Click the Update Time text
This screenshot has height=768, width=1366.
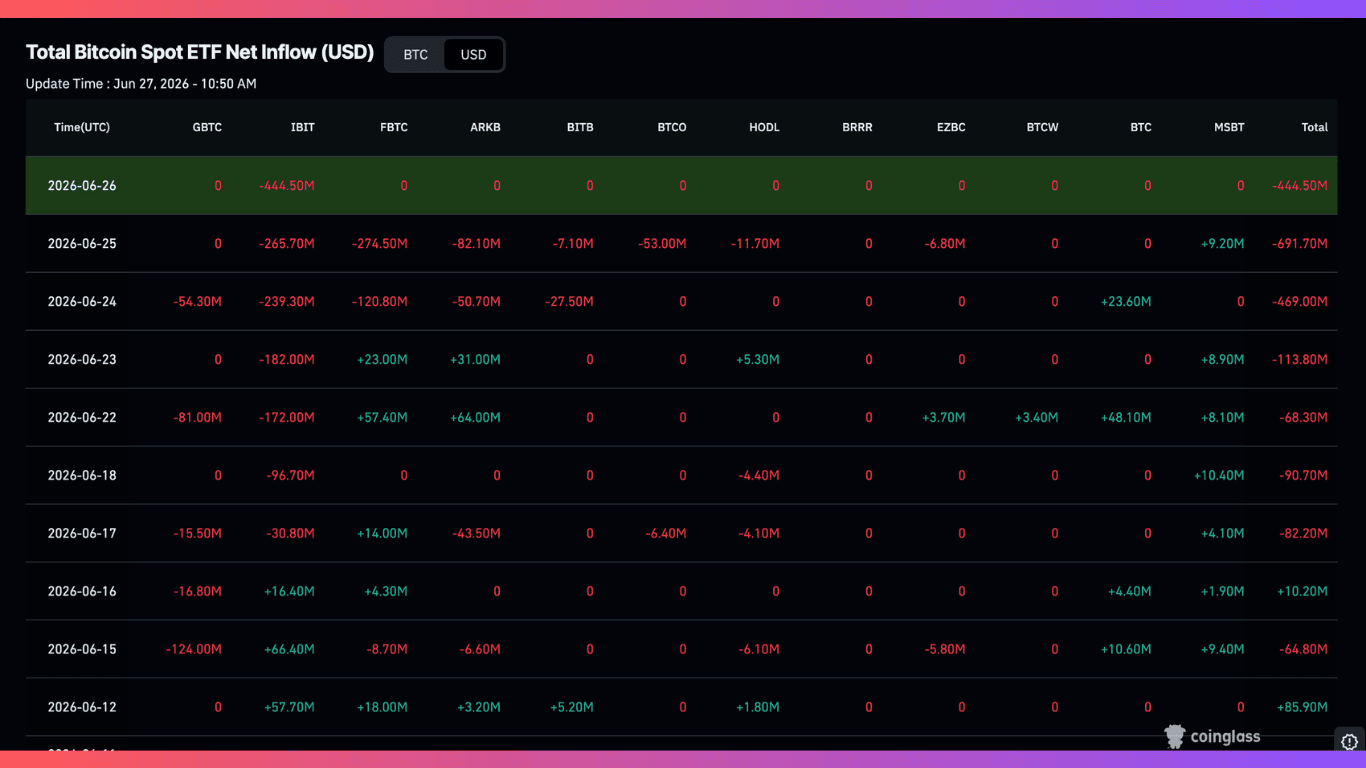141,84
